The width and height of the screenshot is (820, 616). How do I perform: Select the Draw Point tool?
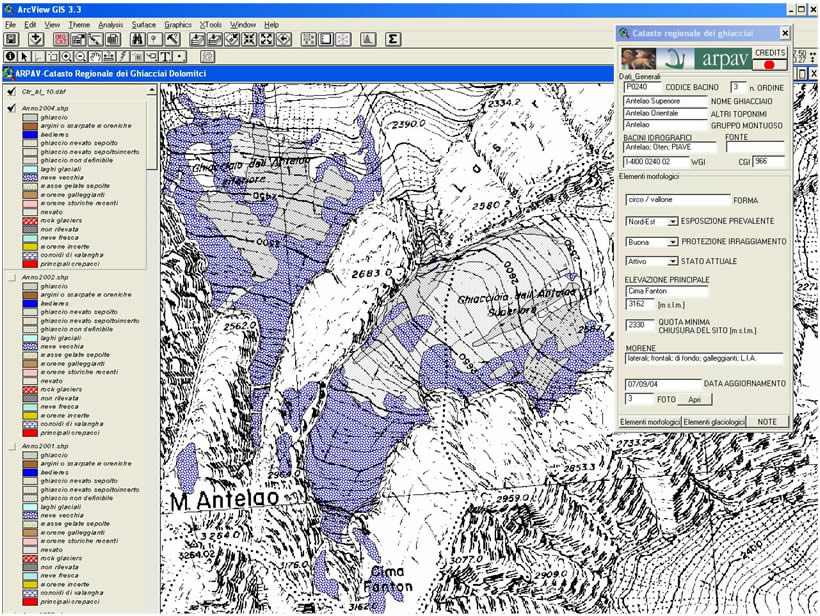[x=179, y=56]
